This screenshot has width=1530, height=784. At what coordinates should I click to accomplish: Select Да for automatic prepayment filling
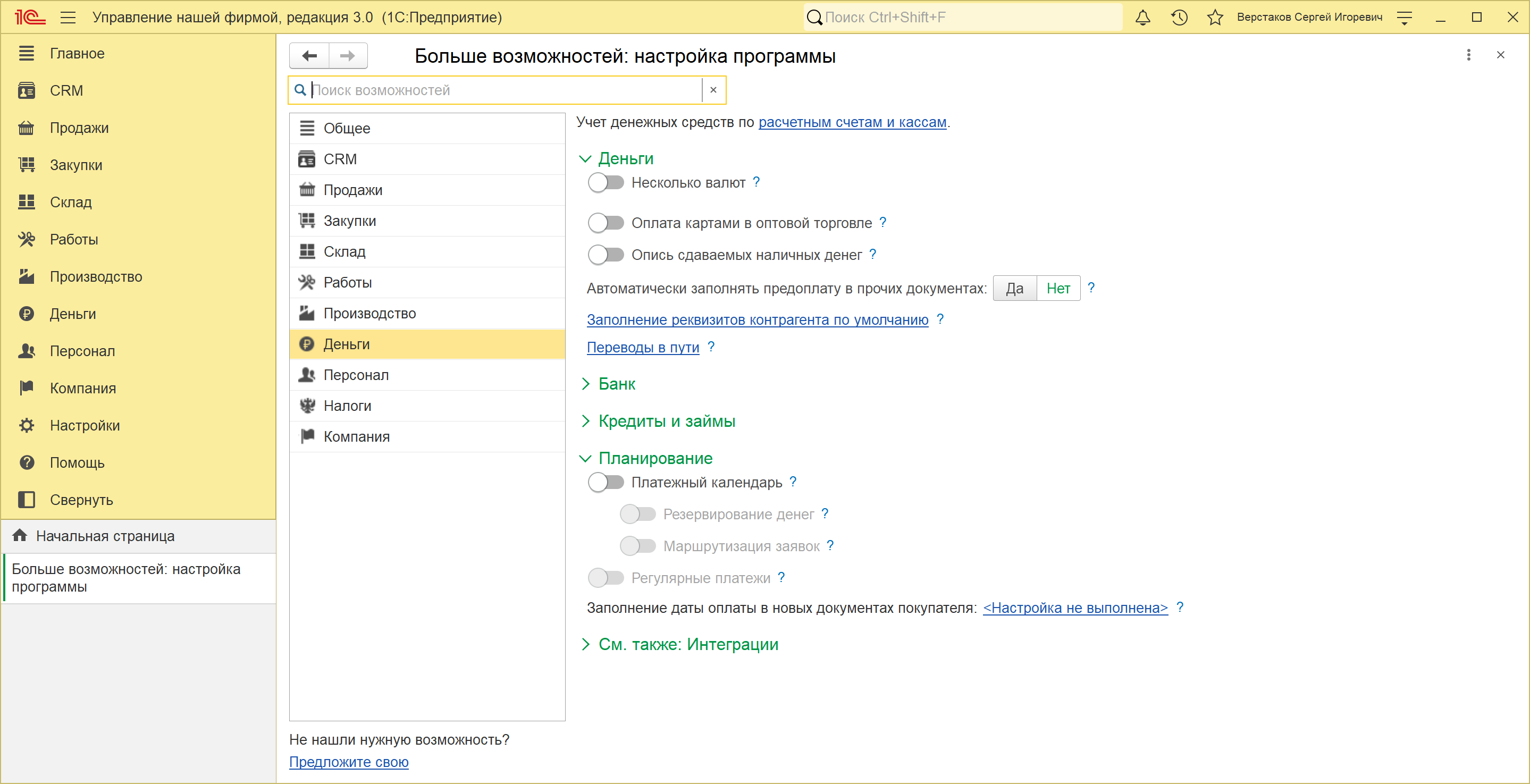pos(1015,289)
